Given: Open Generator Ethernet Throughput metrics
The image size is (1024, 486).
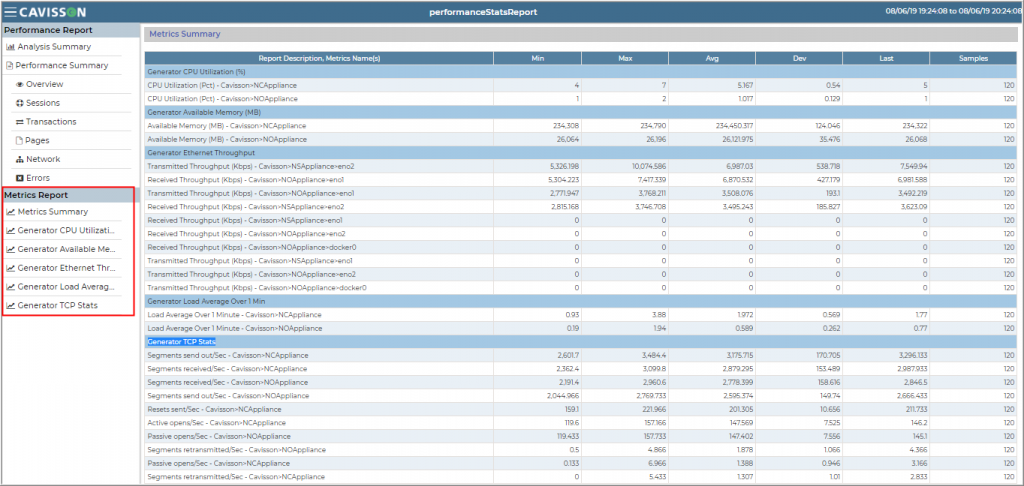Looking at the screenshot, I should coord(67,268).
